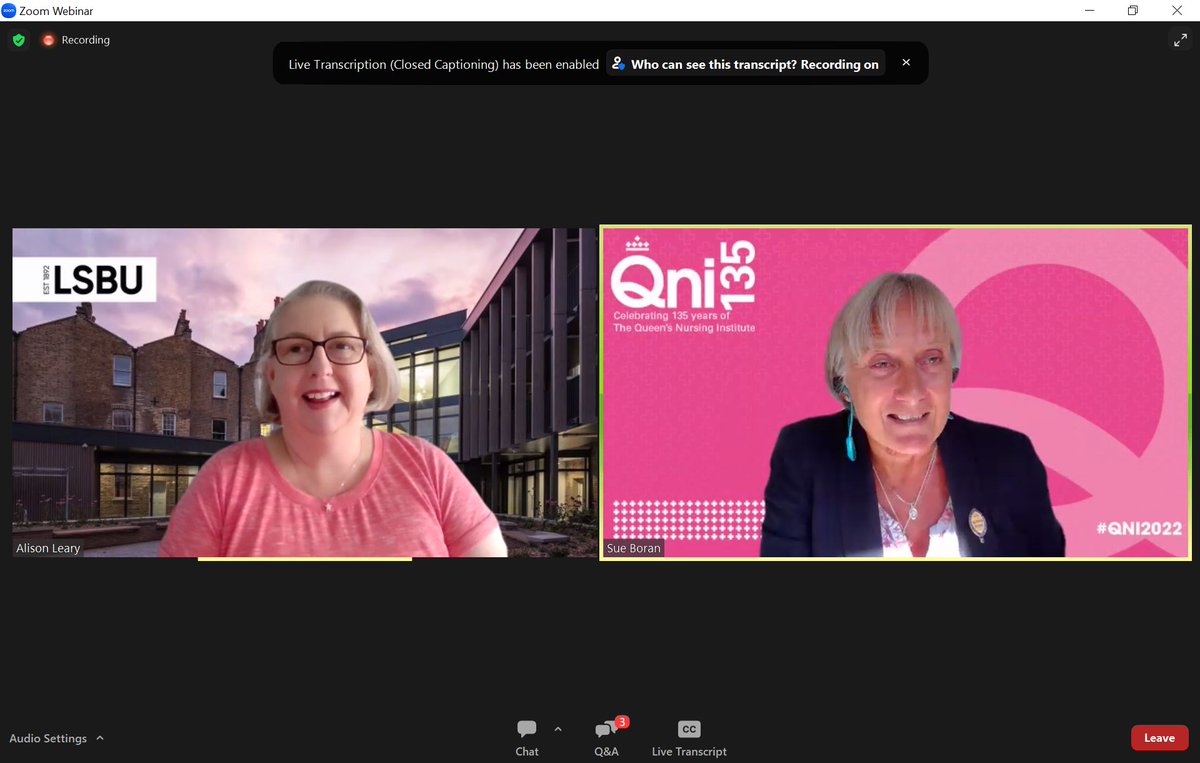1200x763 pixels.
Task: Click the Sue Boran name label
Action: pos(634,548)
